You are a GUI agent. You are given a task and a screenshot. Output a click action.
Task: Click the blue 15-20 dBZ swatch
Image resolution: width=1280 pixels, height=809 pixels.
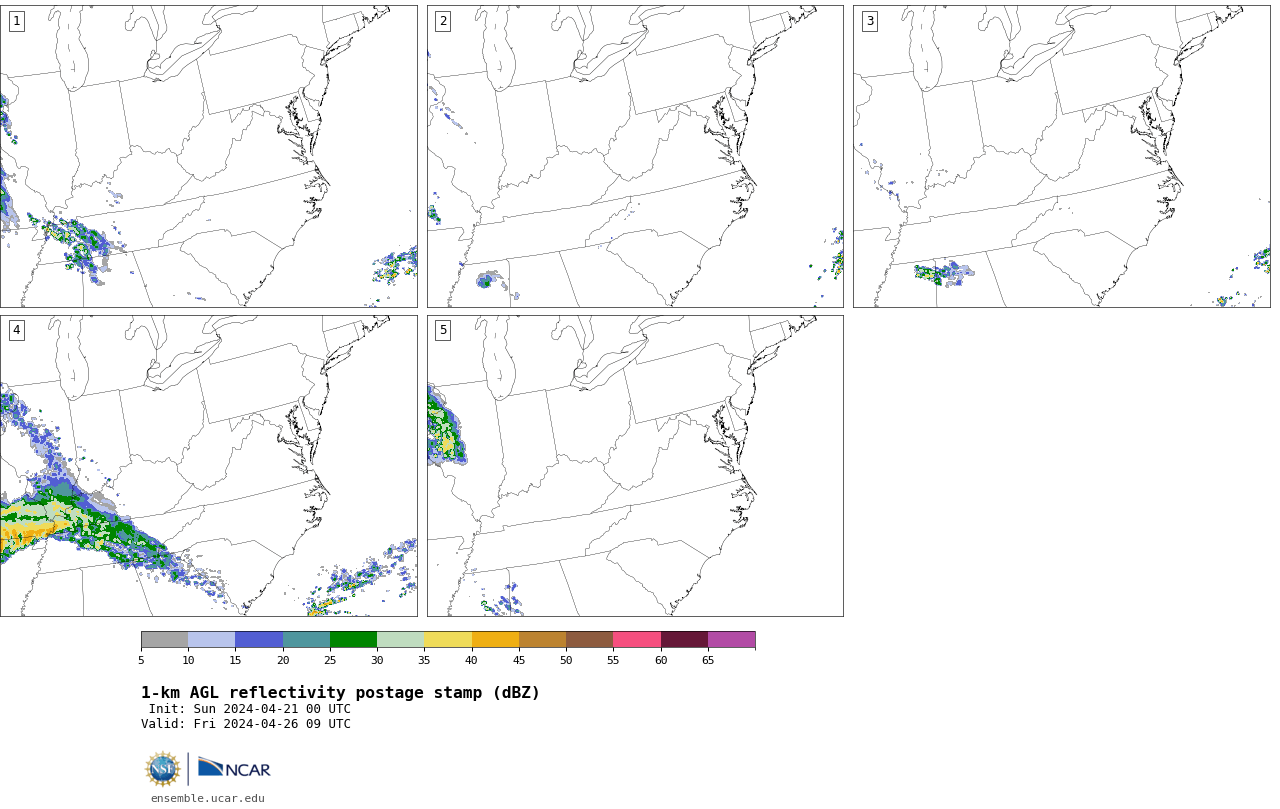click(x=259, y=640)
